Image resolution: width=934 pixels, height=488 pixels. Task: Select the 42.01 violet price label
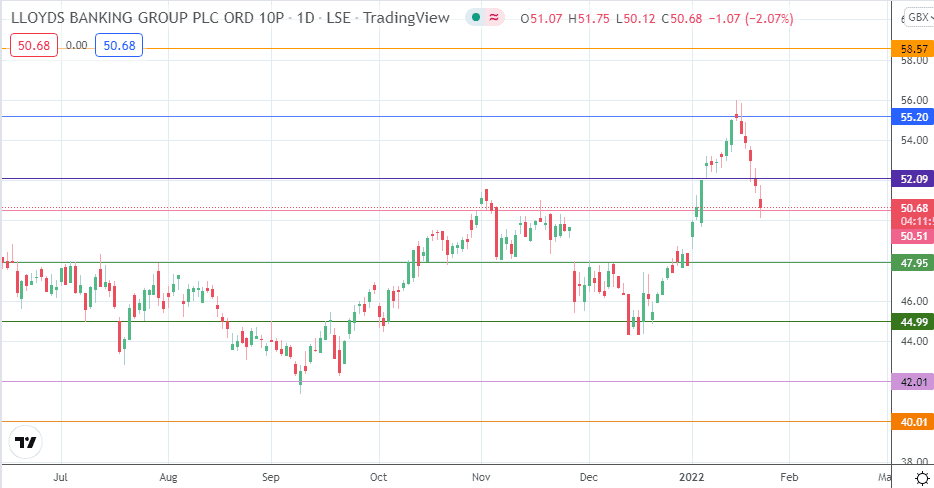click(913, 382)
